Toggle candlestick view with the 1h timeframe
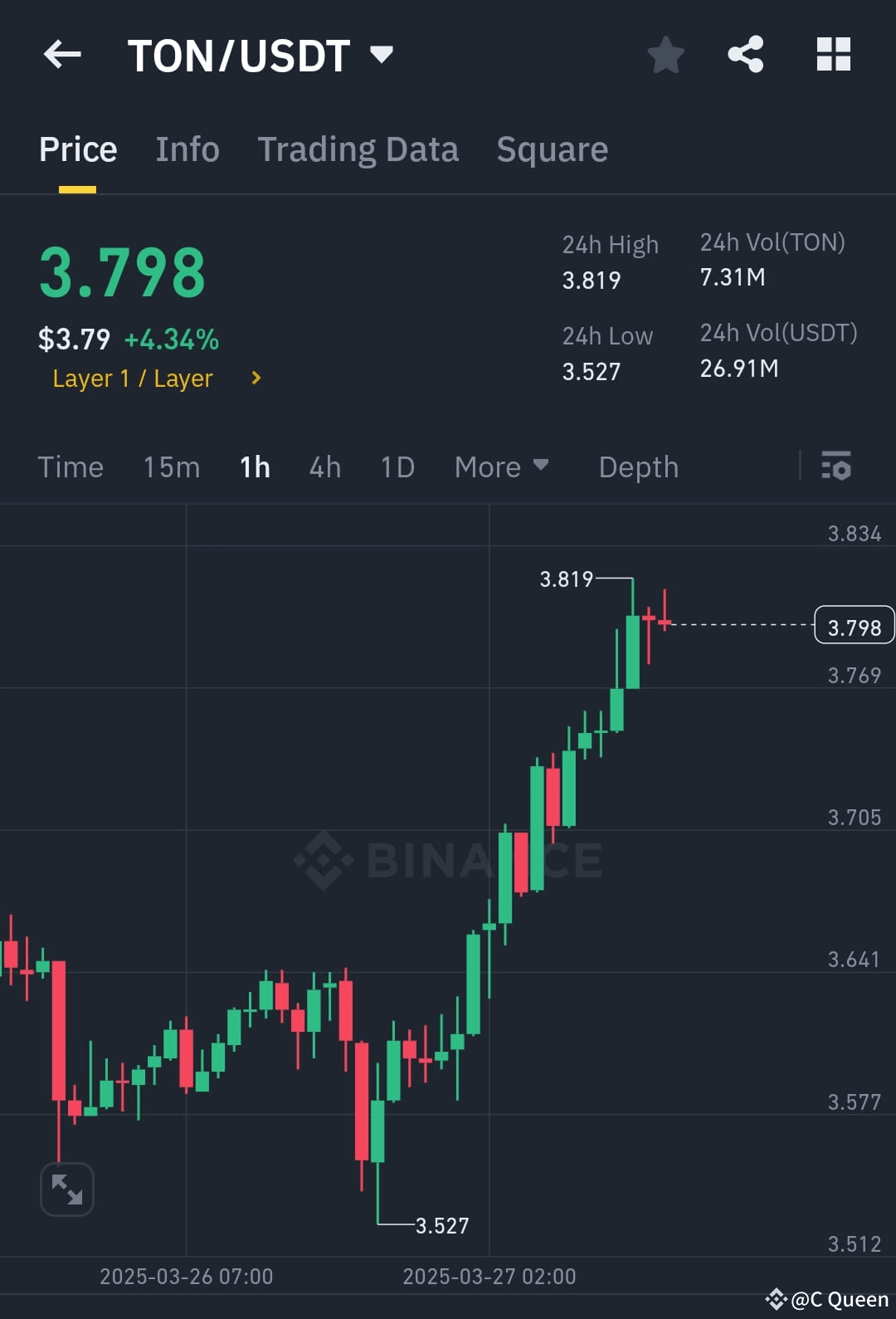The width and height of the screenshot is (896, 1319). [x=254, y=467]
